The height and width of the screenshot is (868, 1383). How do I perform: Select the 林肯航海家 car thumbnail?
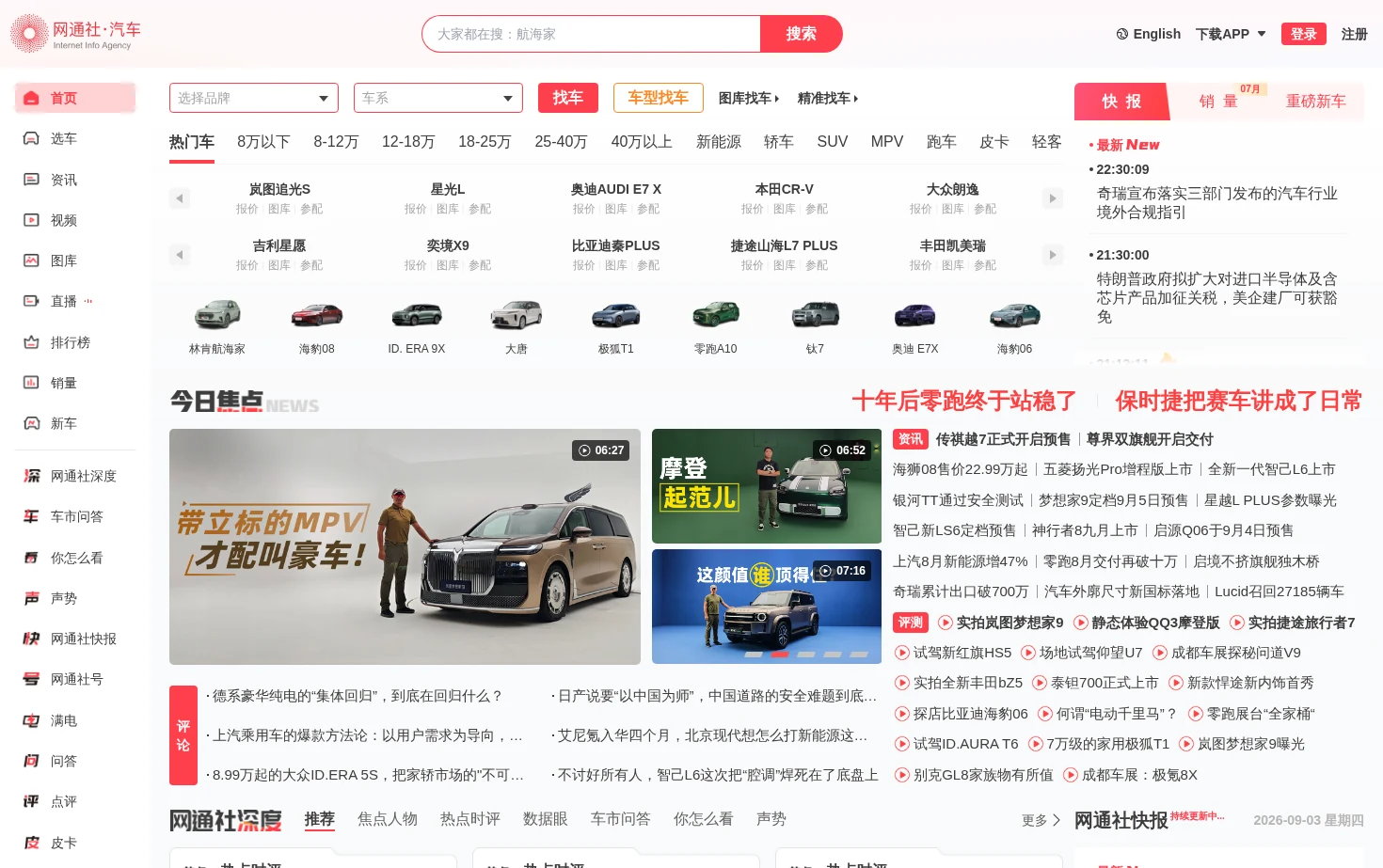(217, 315)
